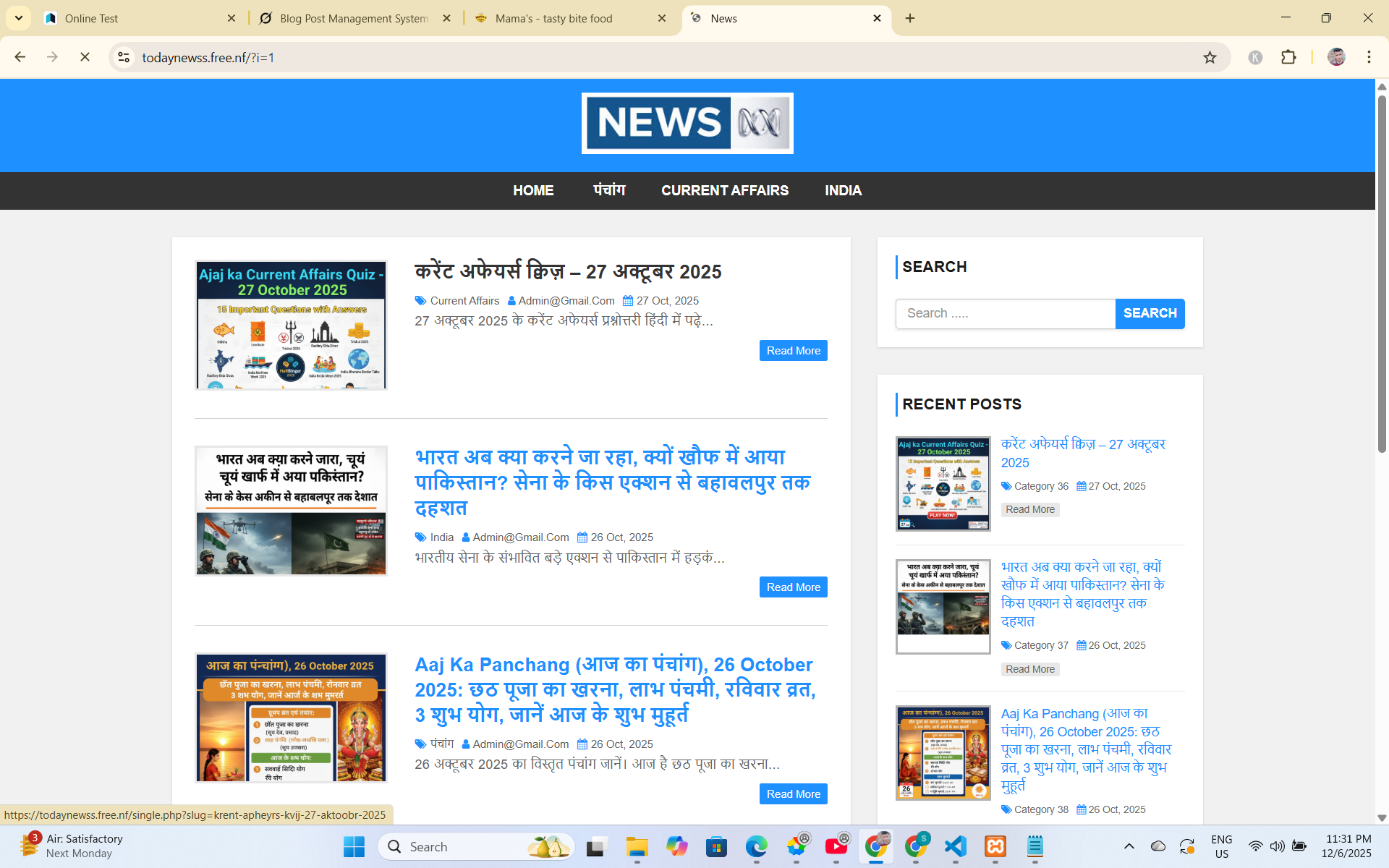Viewport: 1389px width, 868px height.
Task: Open the Chrome three-dot menu
Action: (1369, 57)
